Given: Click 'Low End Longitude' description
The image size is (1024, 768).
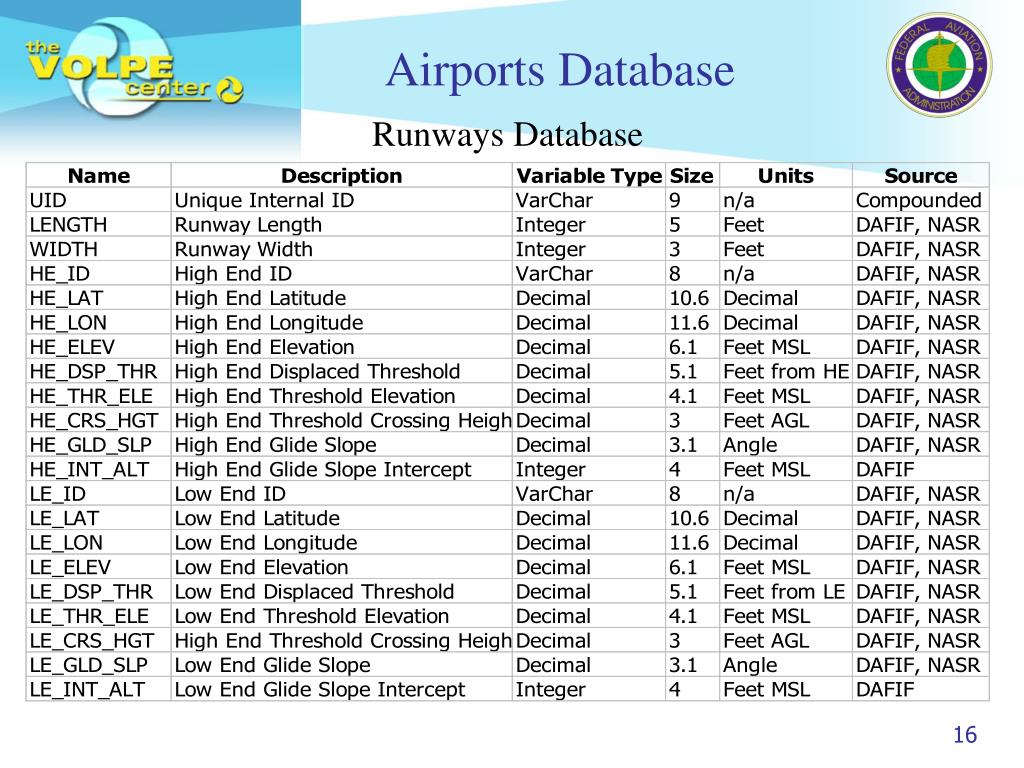Looking at the screenshot, I should 342,543.
